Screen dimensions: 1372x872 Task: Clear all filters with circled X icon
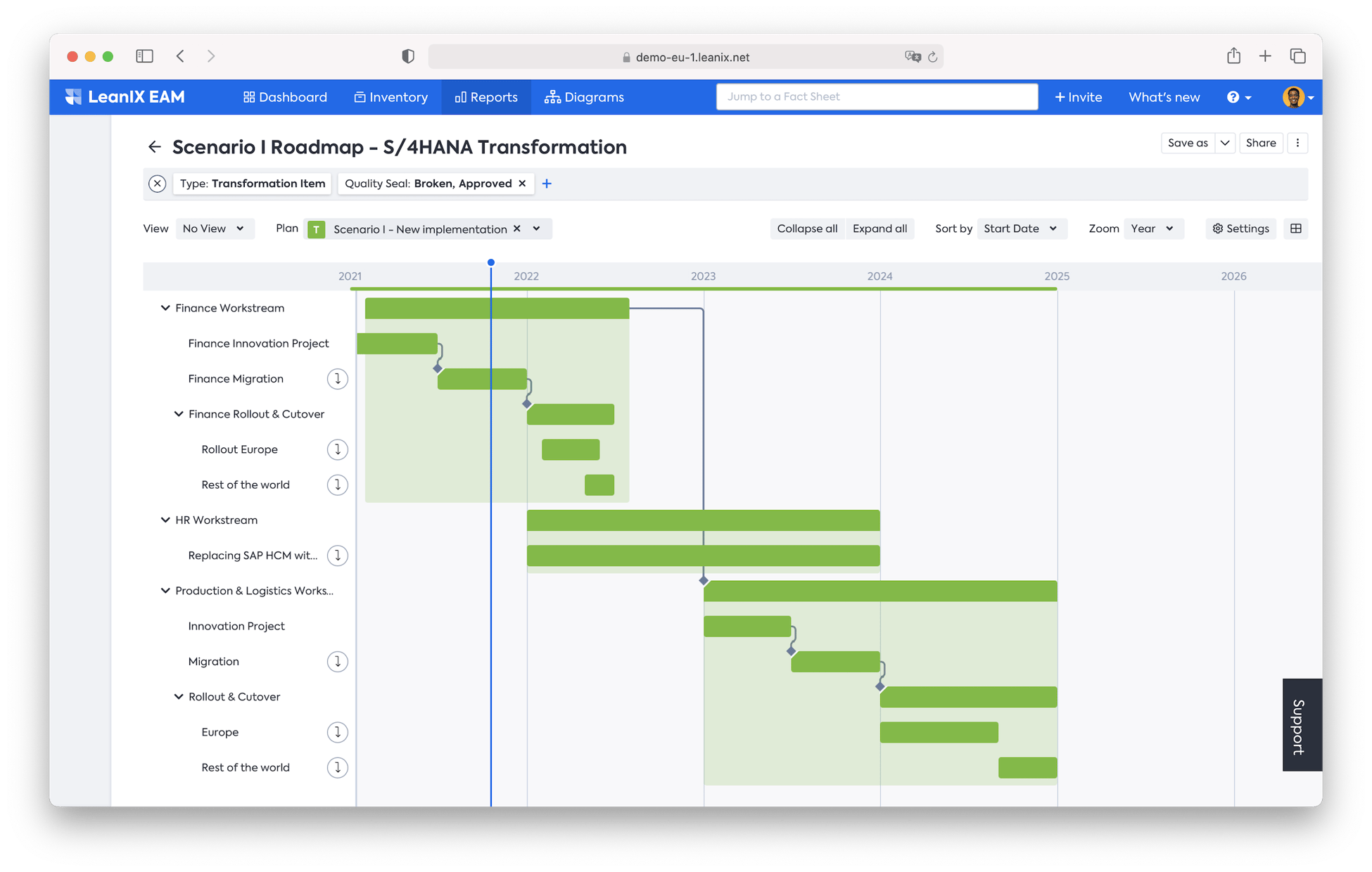[x=158, y=184]
